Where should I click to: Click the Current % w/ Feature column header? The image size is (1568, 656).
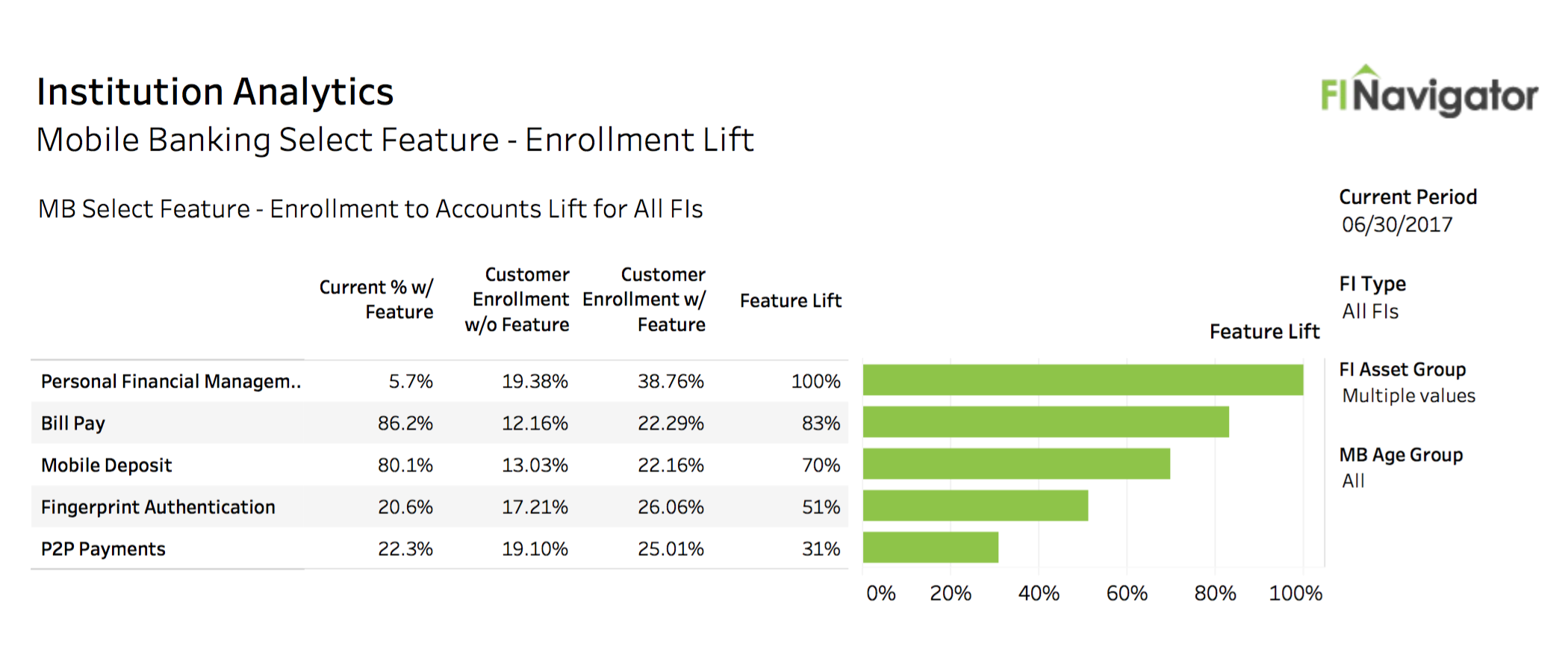[x=376, y=299]
